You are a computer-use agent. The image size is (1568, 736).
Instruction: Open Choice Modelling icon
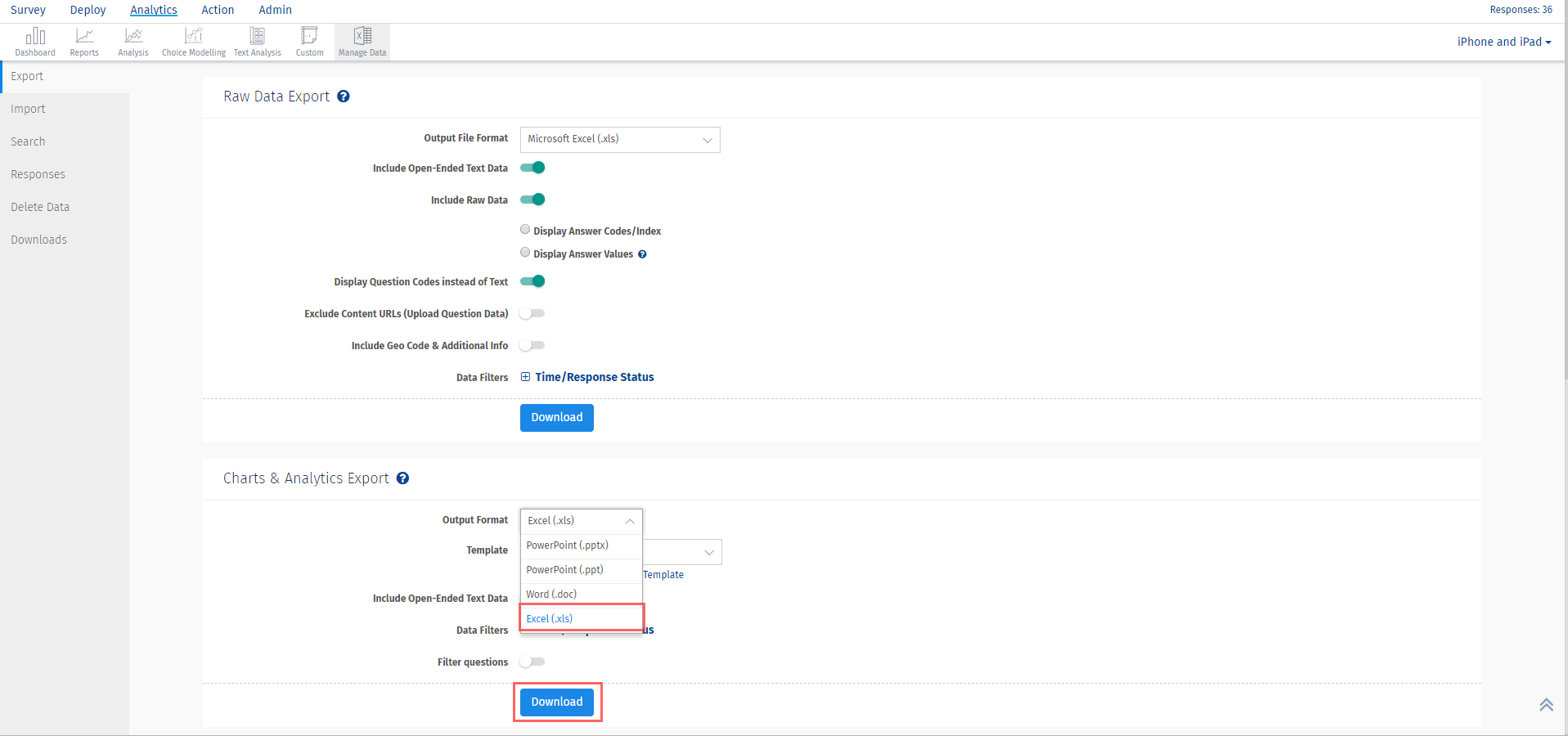coord(194,42)
